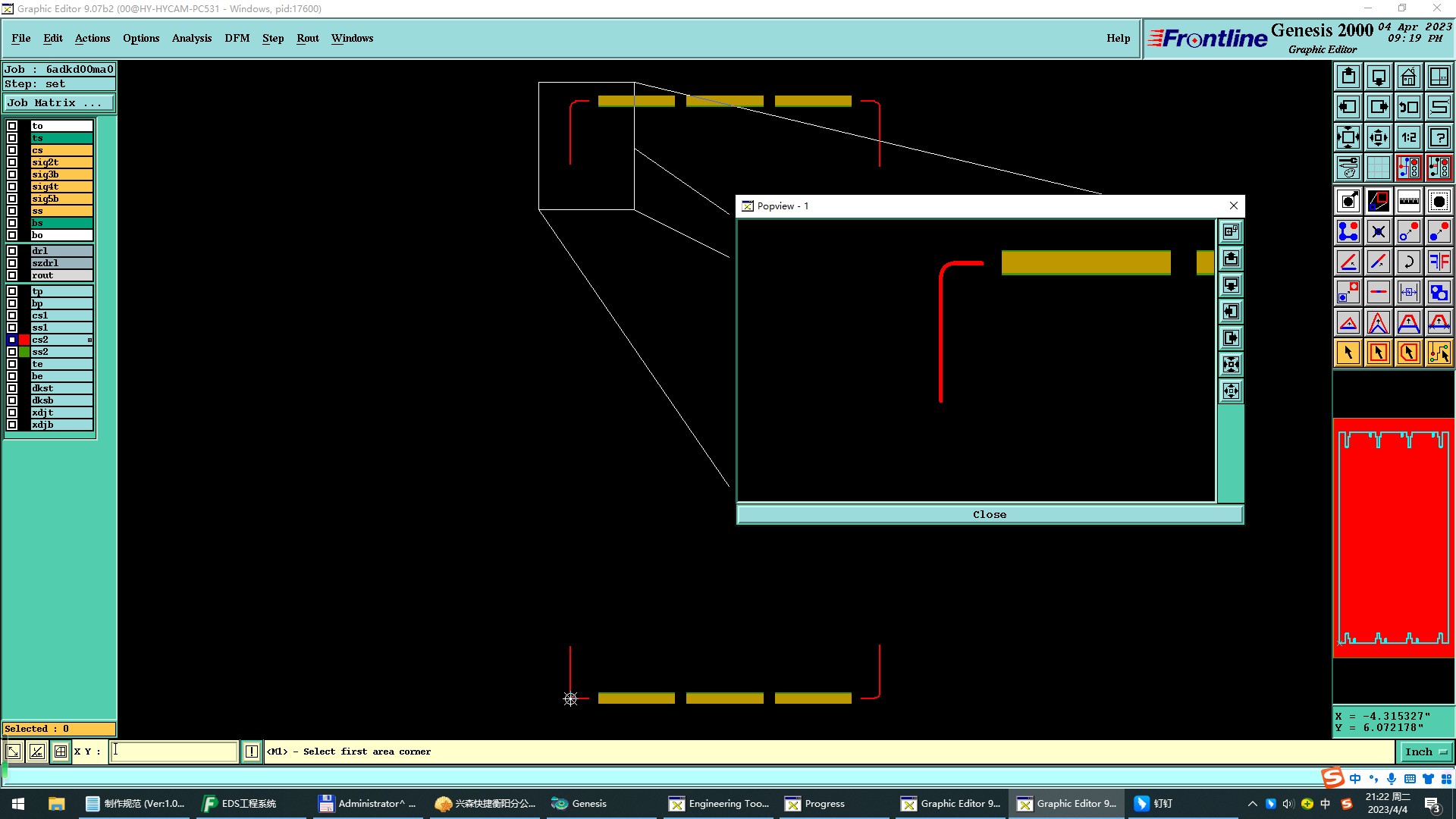
Task: Select the mirror feature tool icon
Action: click(1439, 262)
